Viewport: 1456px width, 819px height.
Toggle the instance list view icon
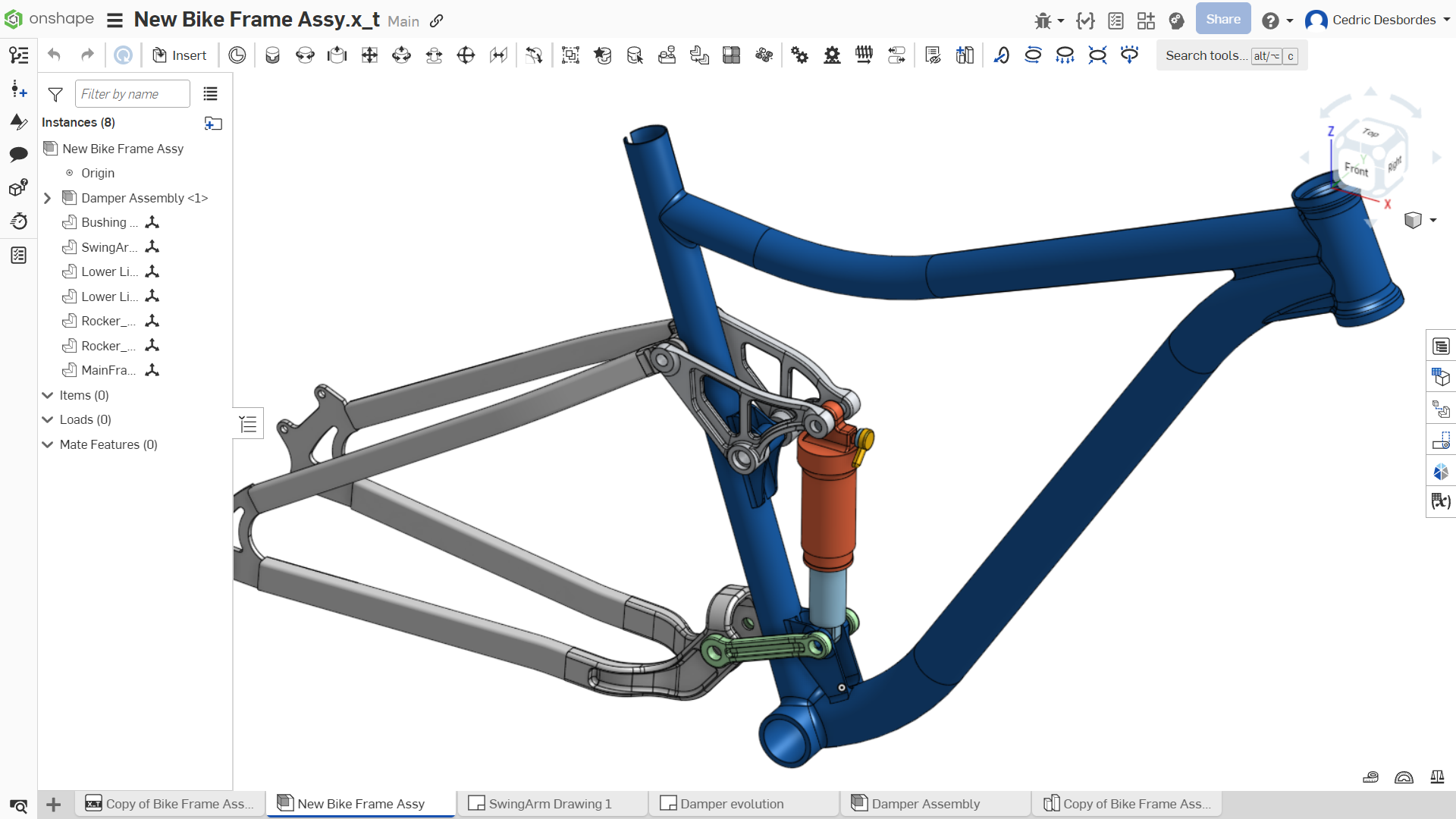(x=210, y=94)
